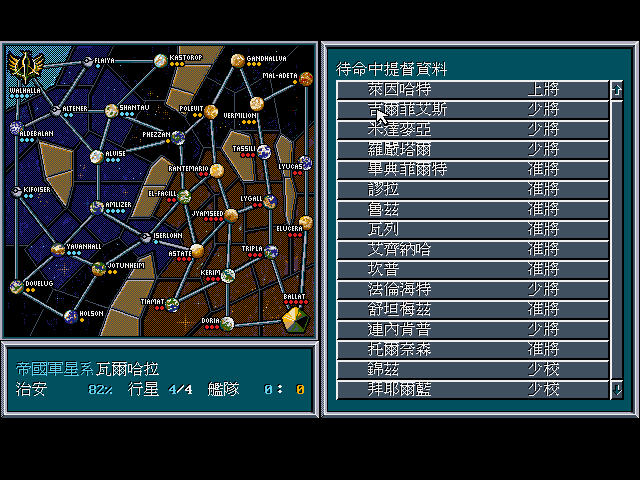Select the Holson planet
Screen dimensions: 640x480
pos(71,316)
